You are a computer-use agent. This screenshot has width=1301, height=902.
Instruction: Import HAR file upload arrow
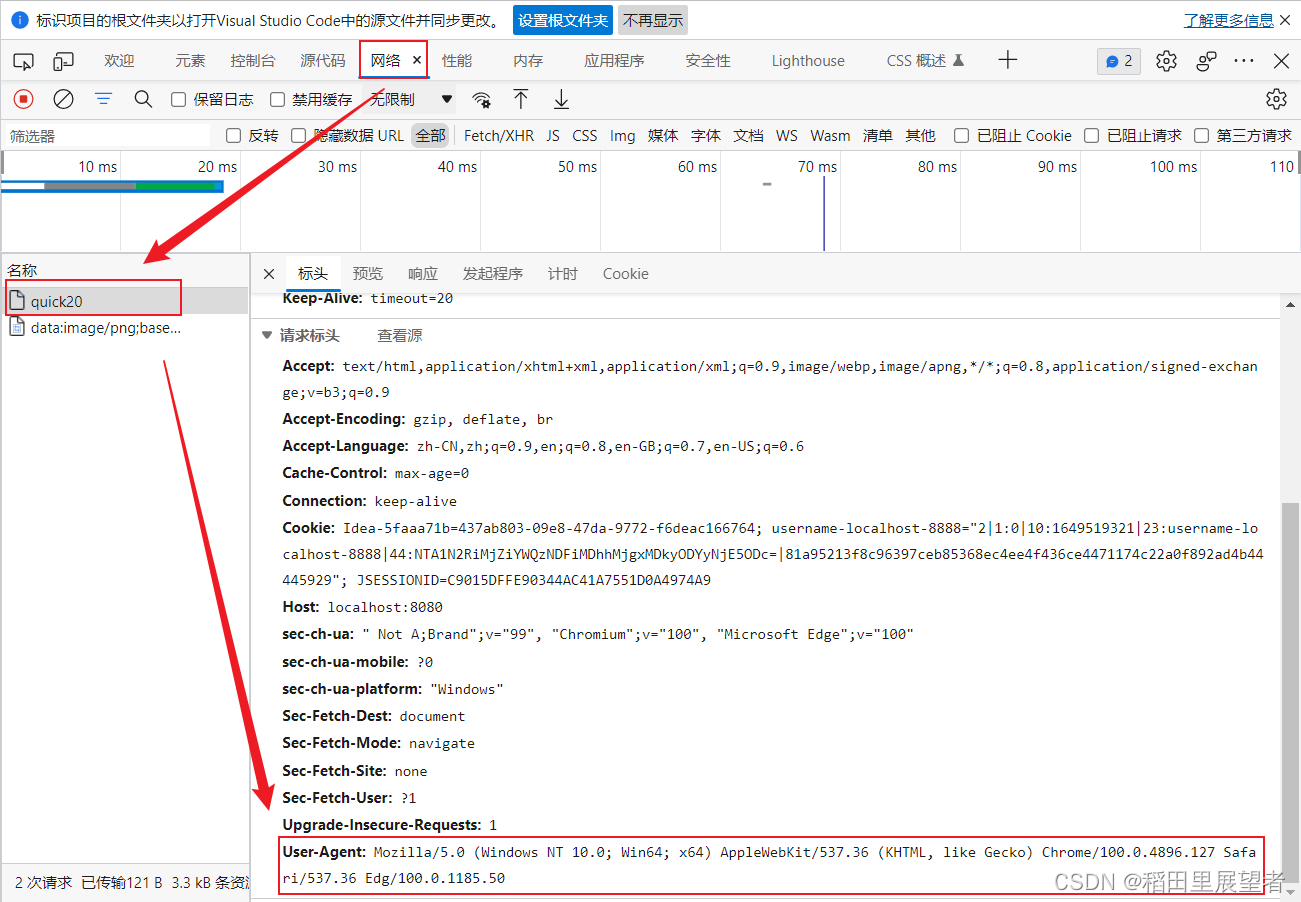[x=521, y=99]
